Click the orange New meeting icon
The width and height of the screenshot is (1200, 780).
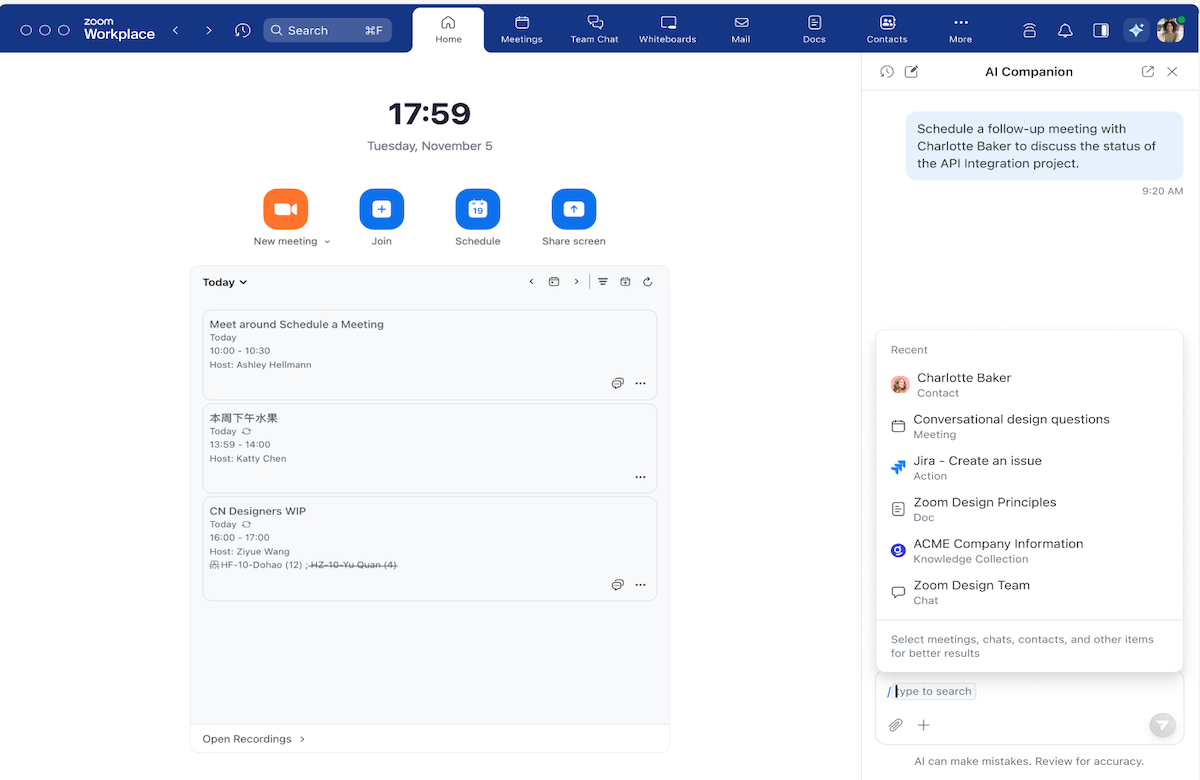[x=285, y=209]
